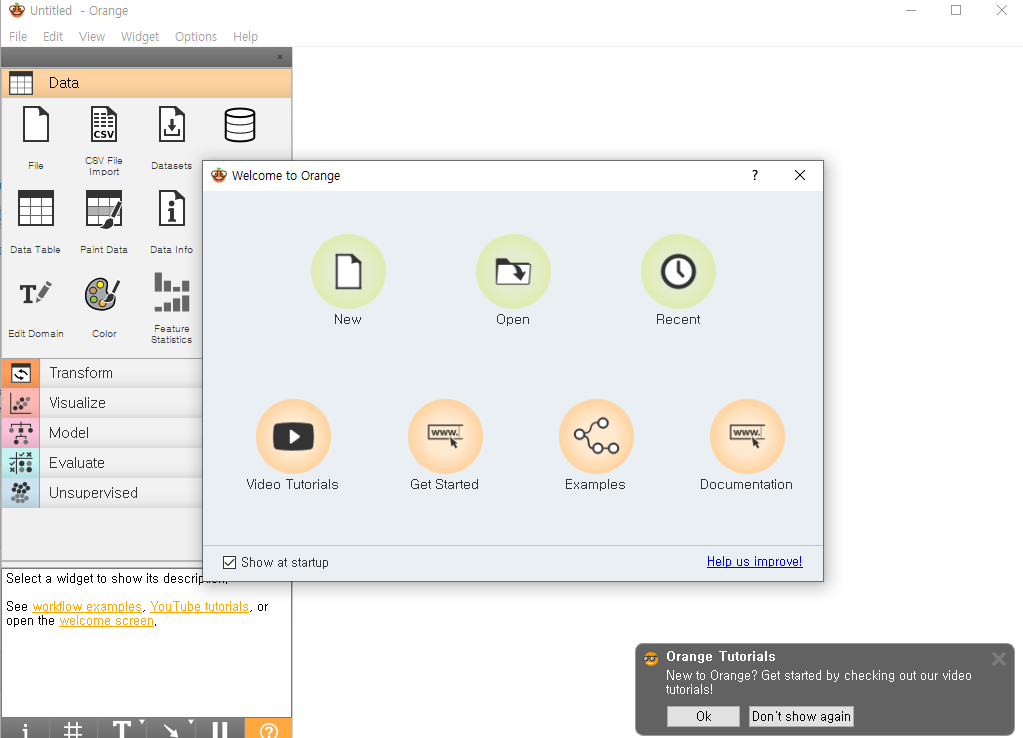
Task: Click the workflow info 'i' icon
Action: [25, 729]
